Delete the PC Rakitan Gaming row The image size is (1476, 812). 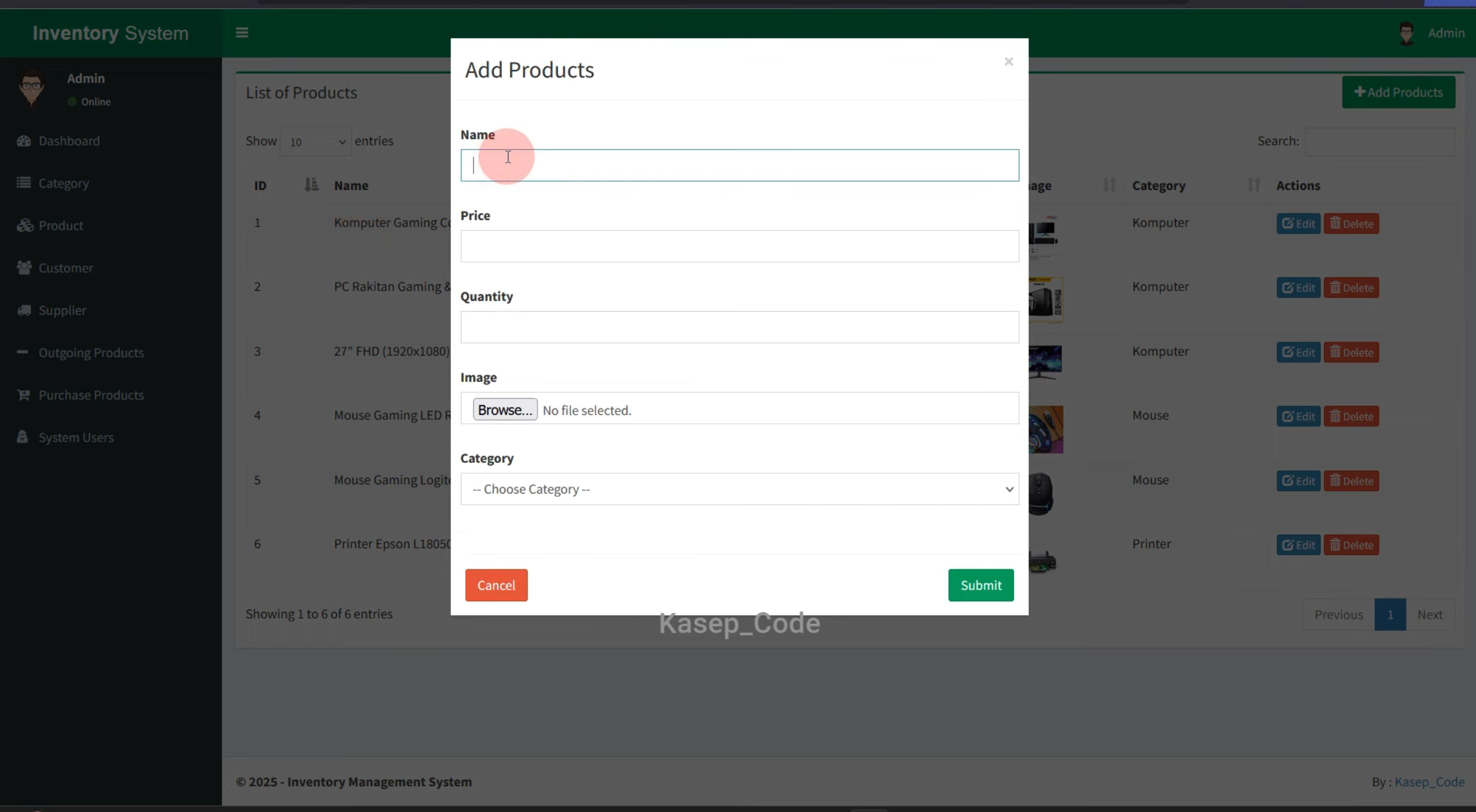pyautogui.click(x=1351, y=287)
